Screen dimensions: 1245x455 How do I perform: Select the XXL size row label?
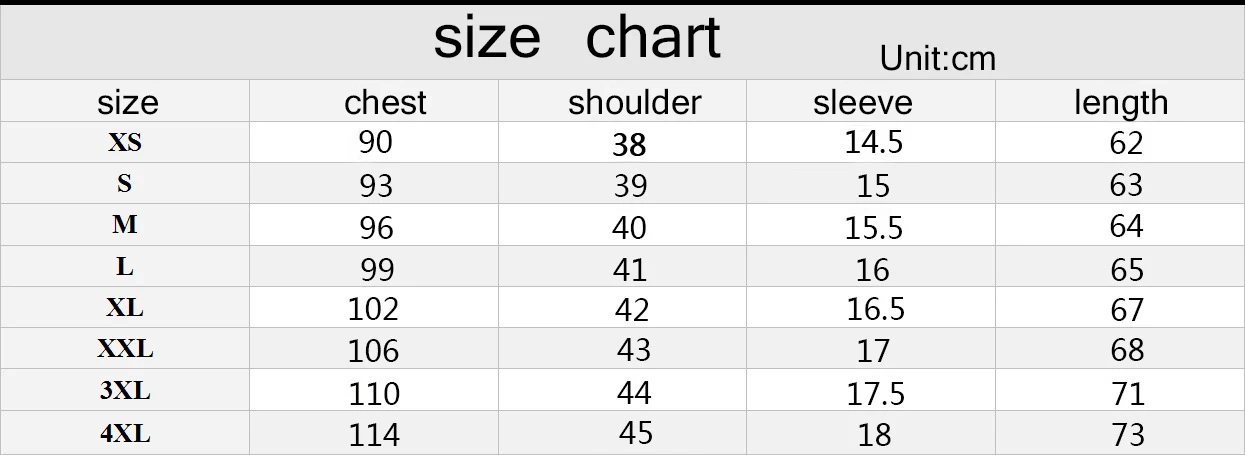pos(125,349)
